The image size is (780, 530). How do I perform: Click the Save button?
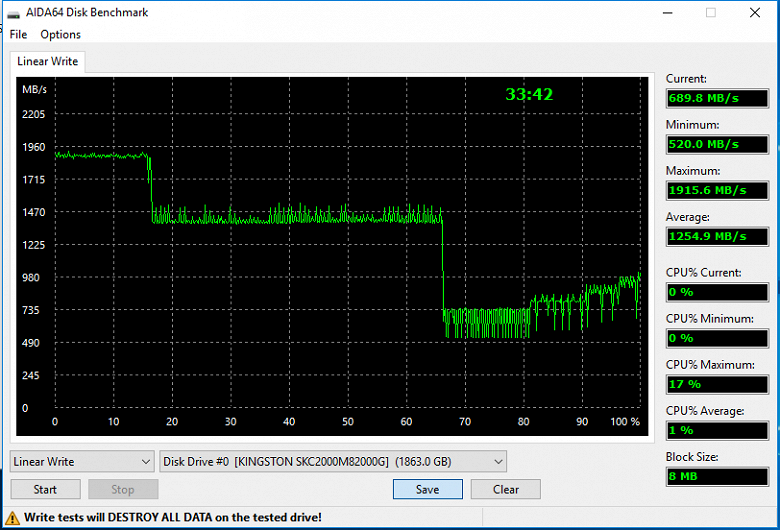pyautogui.click(x=428, y=490)
